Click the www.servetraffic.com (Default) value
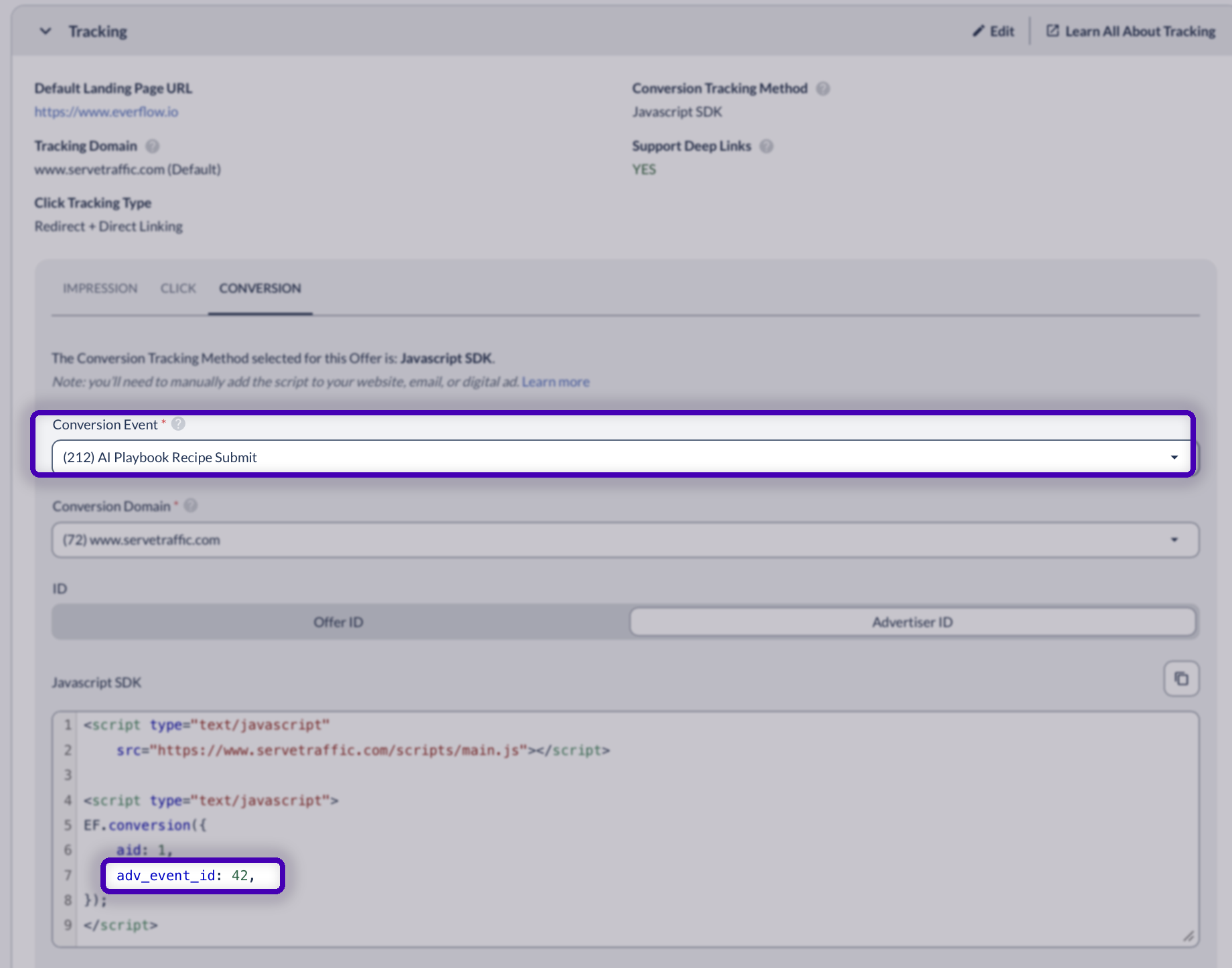This screenshot has height=968, width=1232. (x=128, y=169)
